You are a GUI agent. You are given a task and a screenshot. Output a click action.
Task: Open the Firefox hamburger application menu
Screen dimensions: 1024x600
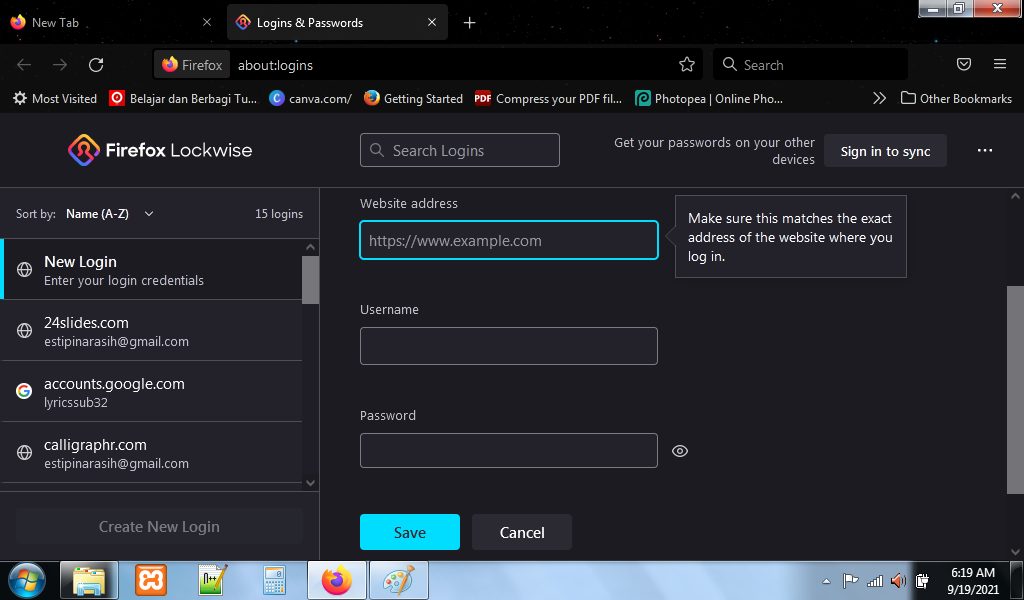pyautogui.click(x=1000, y=65)
